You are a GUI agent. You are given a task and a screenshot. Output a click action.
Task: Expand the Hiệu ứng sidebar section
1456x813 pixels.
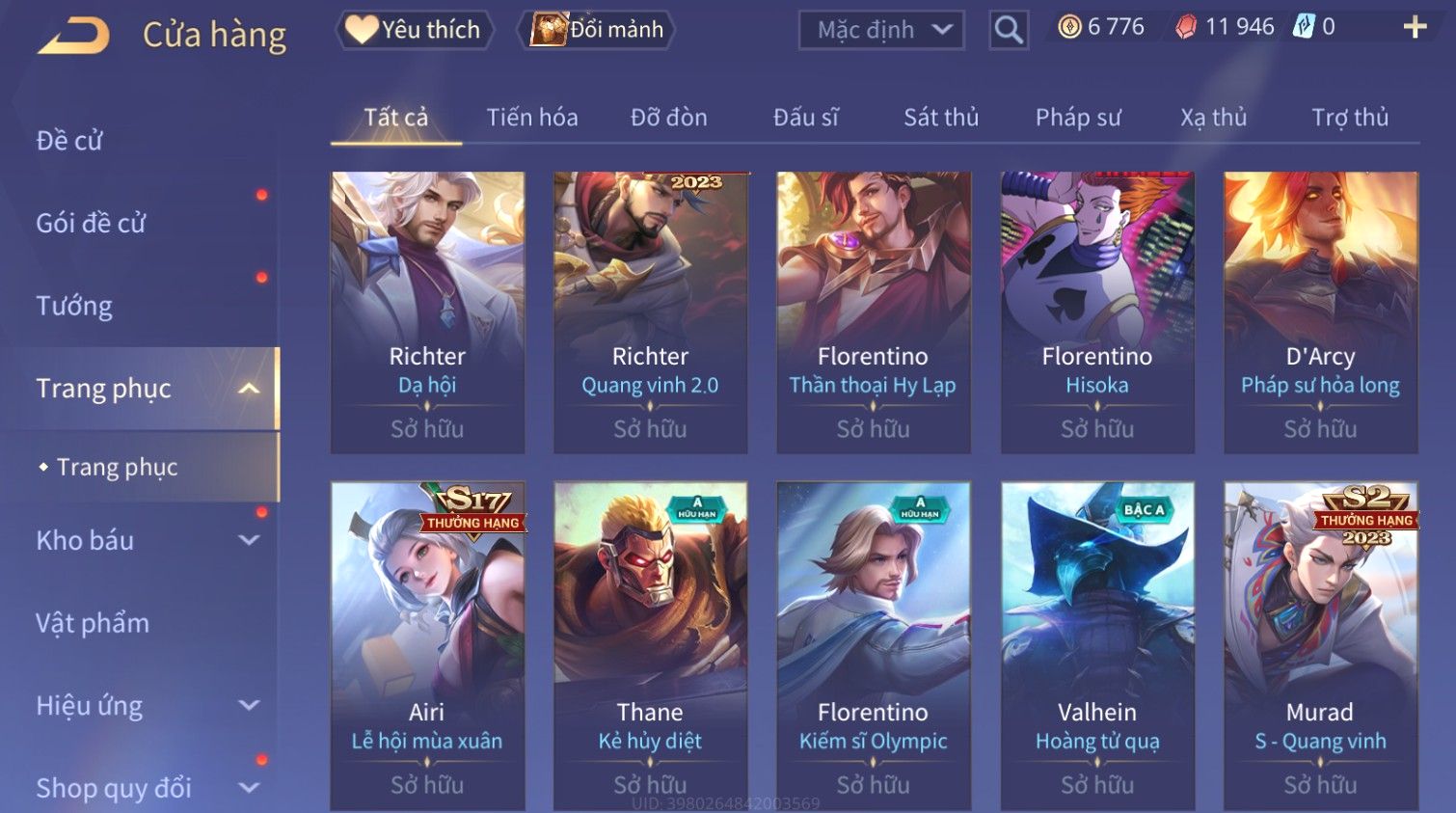[249, 705]
